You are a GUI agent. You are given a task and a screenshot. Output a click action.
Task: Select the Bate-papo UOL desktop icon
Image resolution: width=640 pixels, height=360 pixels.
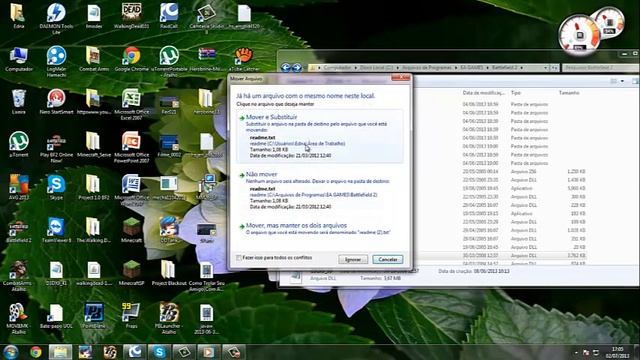pyautogui.click(x=56, y=316)
